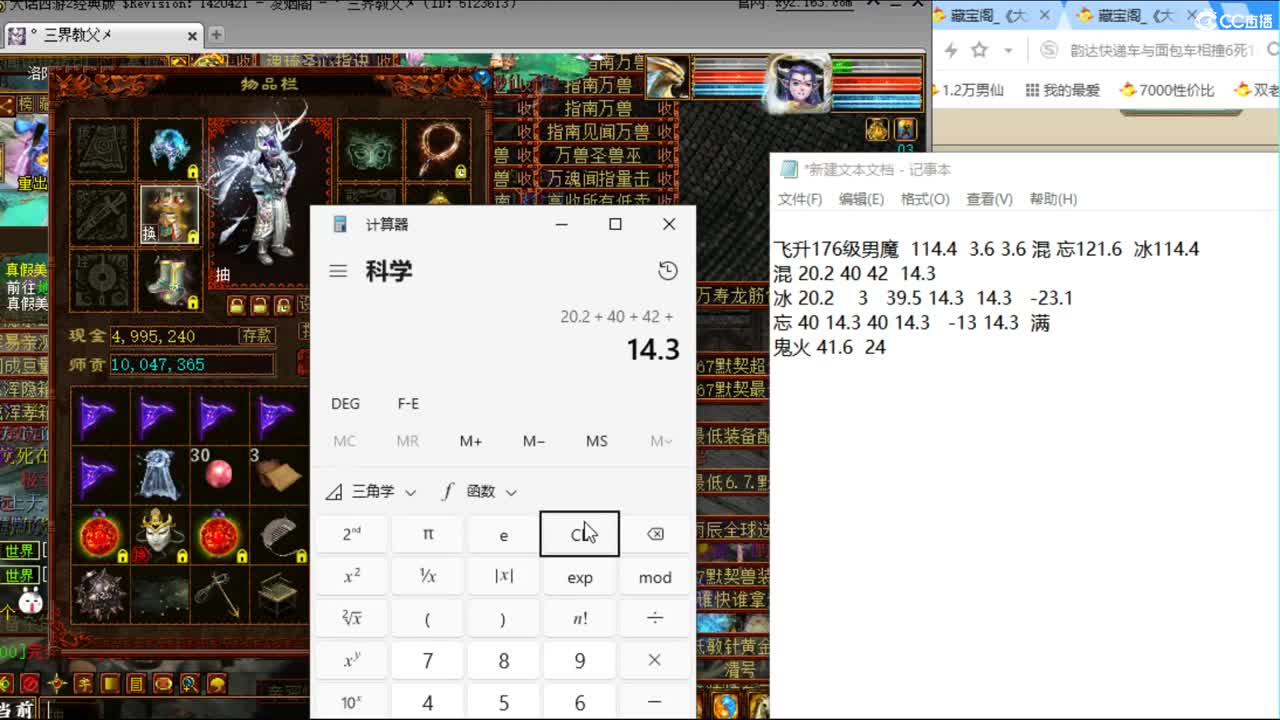Click the factorial n! key
Viewport: 1280px width, 720px height.
pyautogui.click(x=580, y=619)
